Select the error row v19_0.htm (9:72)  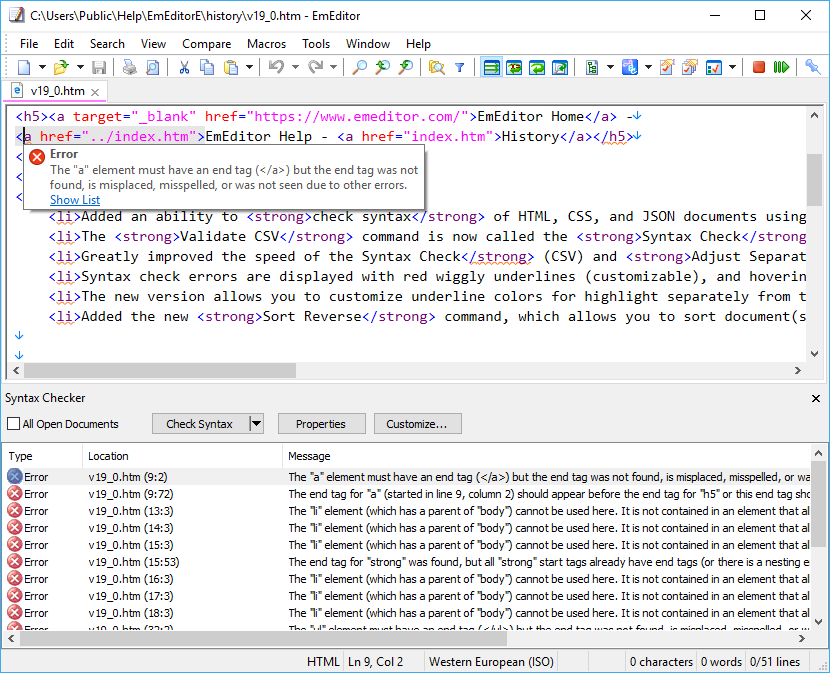tap(406, 494)
